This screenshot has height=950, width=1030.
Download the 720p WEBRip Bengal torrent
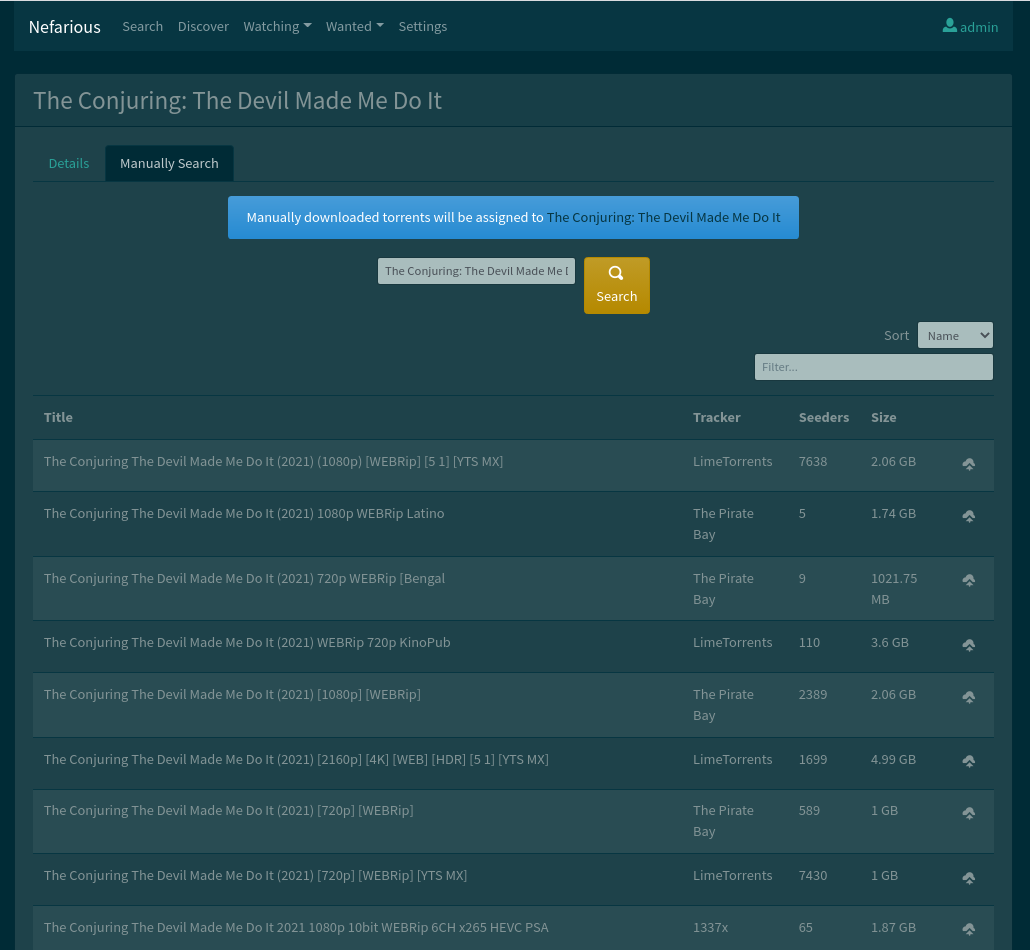click(968, 580)
